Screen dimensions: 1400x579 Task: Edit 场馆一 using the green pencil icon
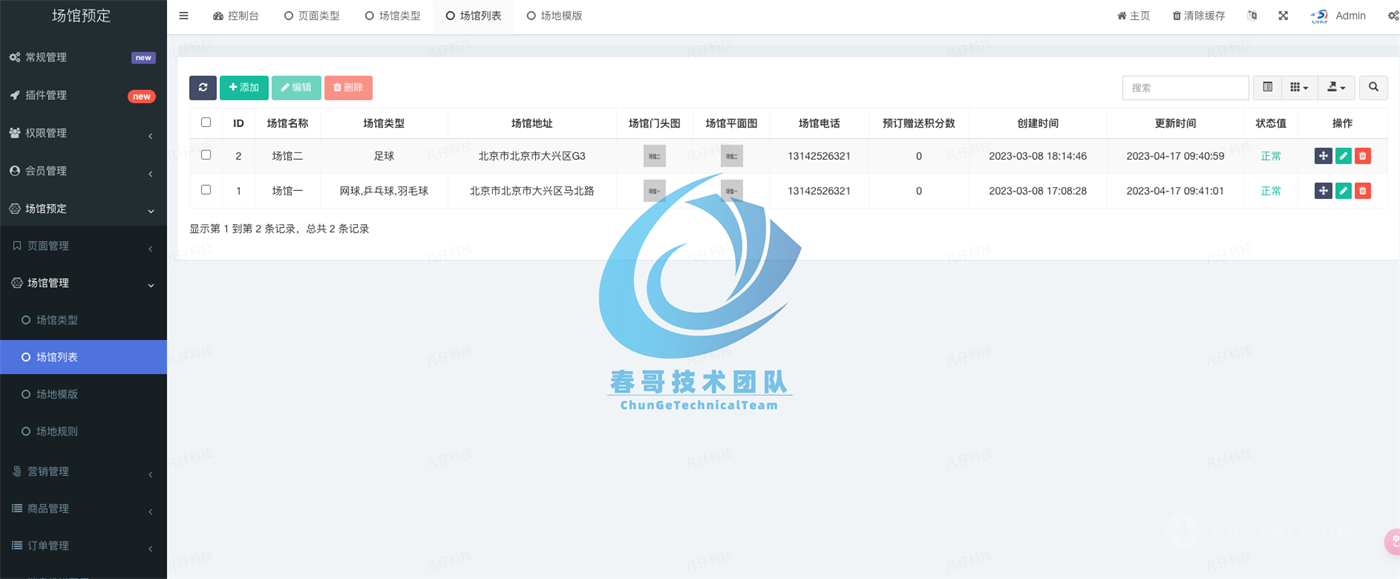pos(1343,191)
